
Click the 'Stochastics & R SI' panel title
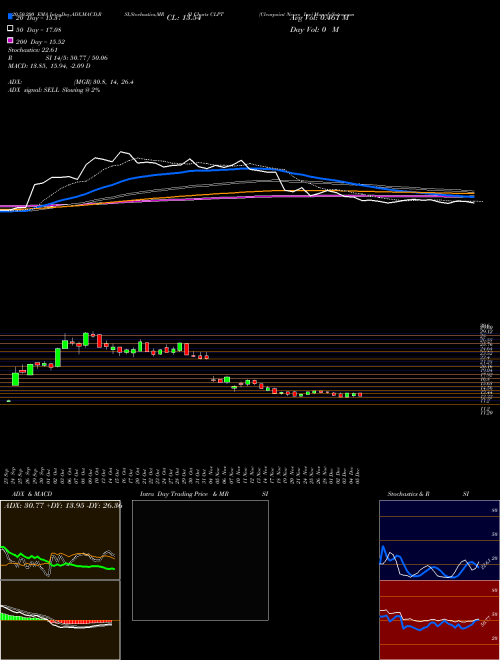click(428, 494)
